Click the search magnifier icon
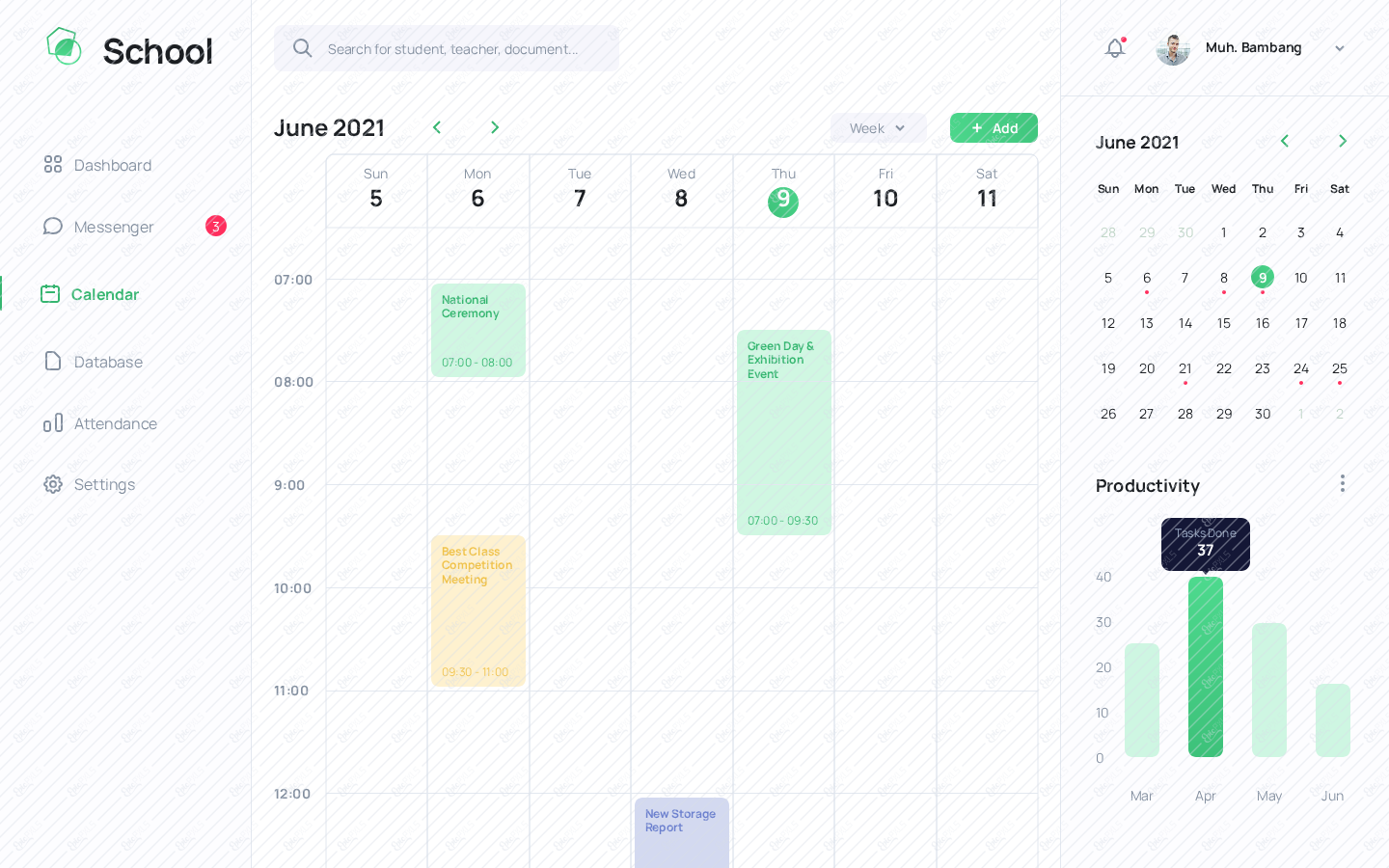The height and width of the screenshot is (868, 1389). 303,47
